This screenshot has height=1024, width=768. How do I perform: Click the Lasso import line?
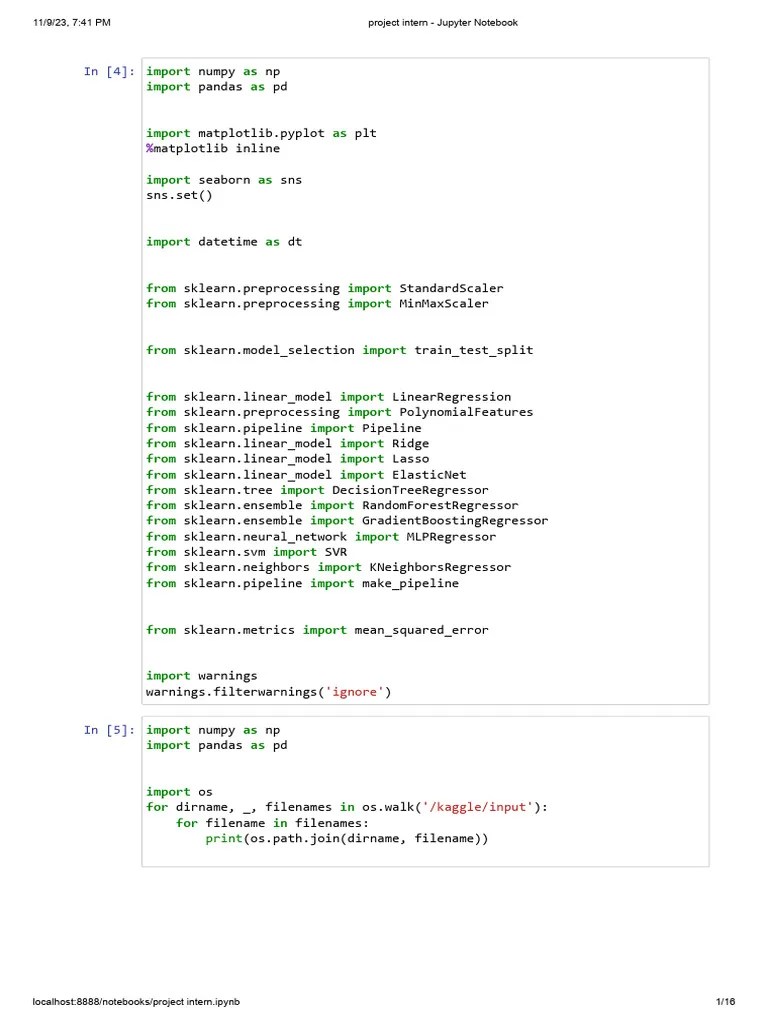[287, 459]
